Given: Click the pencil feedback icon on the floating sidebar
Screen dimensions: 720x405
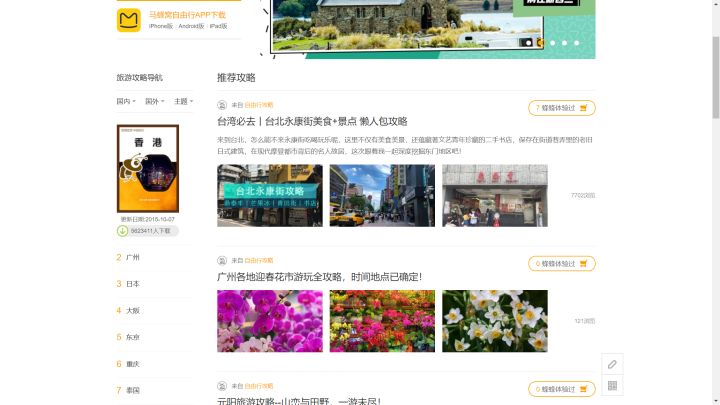Looking at the screenshot, I should [612, 364].
